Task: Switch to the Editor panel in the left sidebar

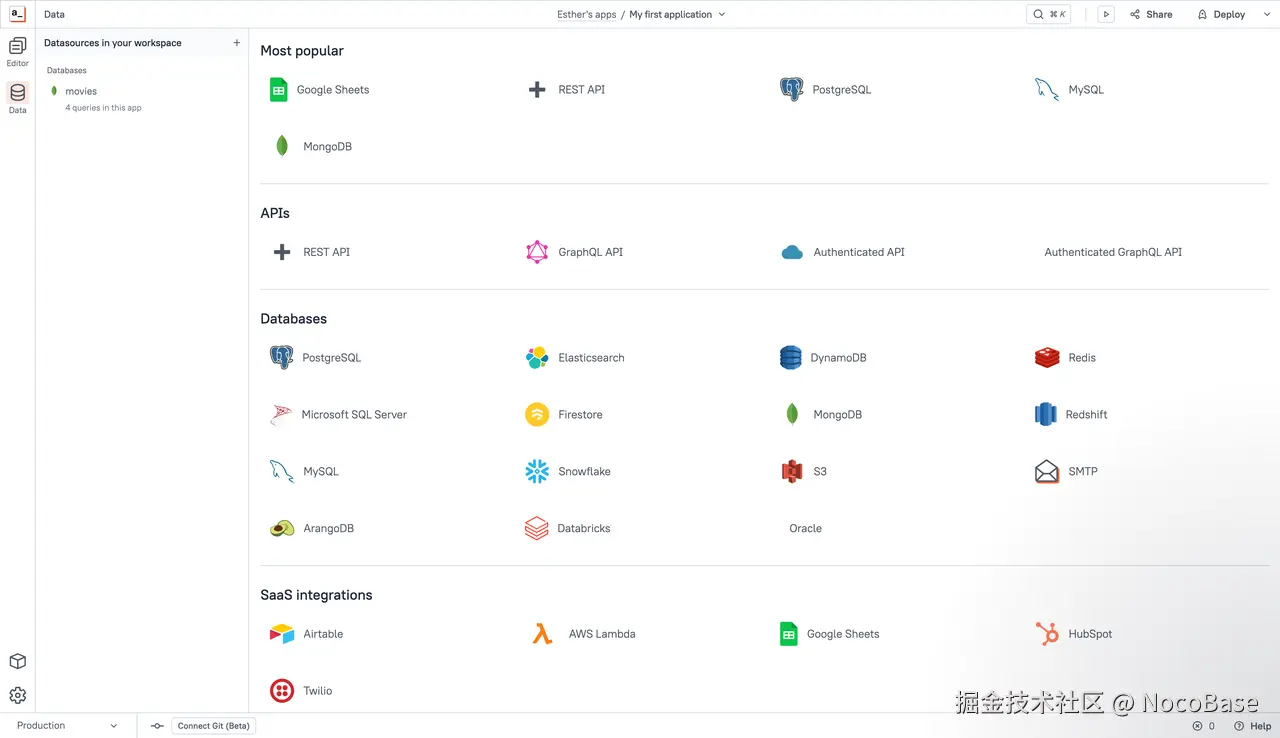Action: [x=17, y=52]
